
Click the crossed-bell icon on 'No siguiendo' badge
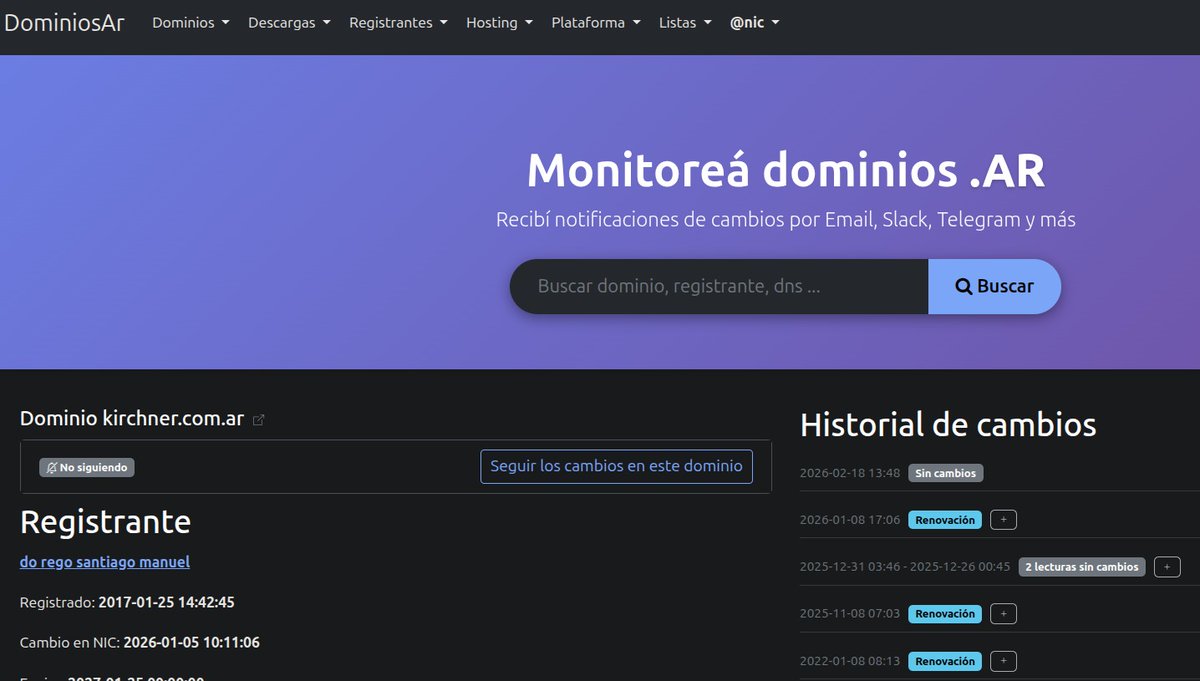tap(51, 467)
